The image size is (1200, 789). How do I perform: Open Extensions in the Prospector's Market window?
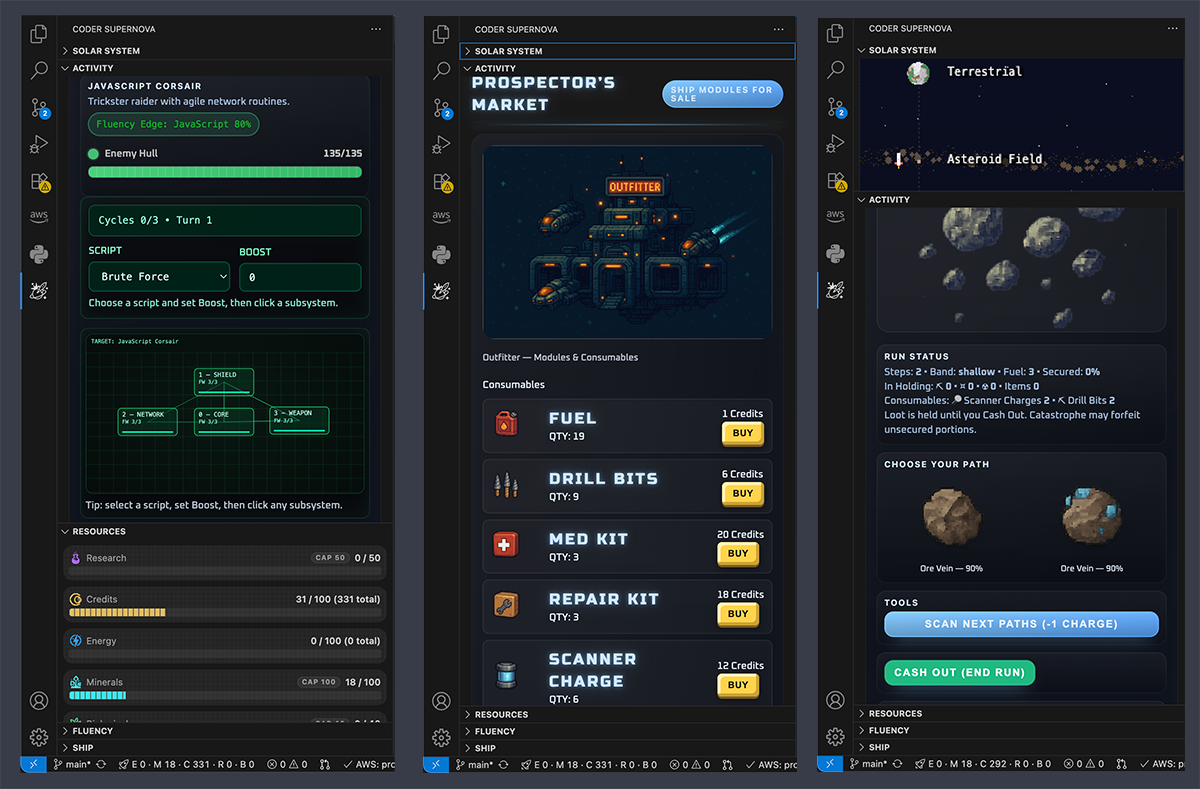pos(441,182)
